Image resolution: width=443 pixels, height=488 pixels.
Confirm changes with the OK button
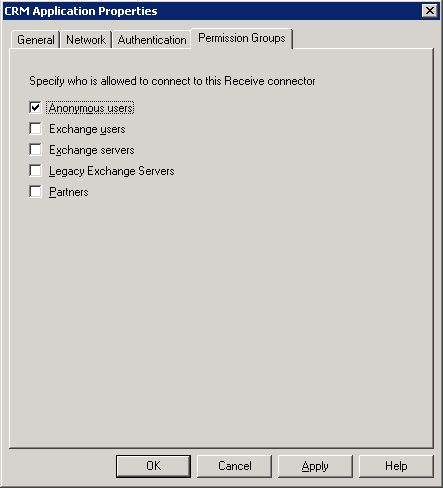(153, 466)
